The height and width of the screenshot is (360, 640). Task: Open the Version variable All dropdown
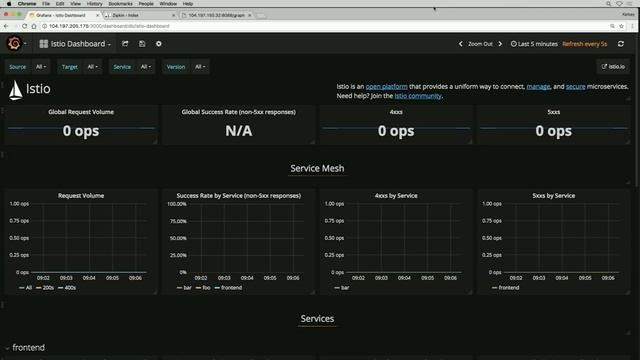pos(200,67)
